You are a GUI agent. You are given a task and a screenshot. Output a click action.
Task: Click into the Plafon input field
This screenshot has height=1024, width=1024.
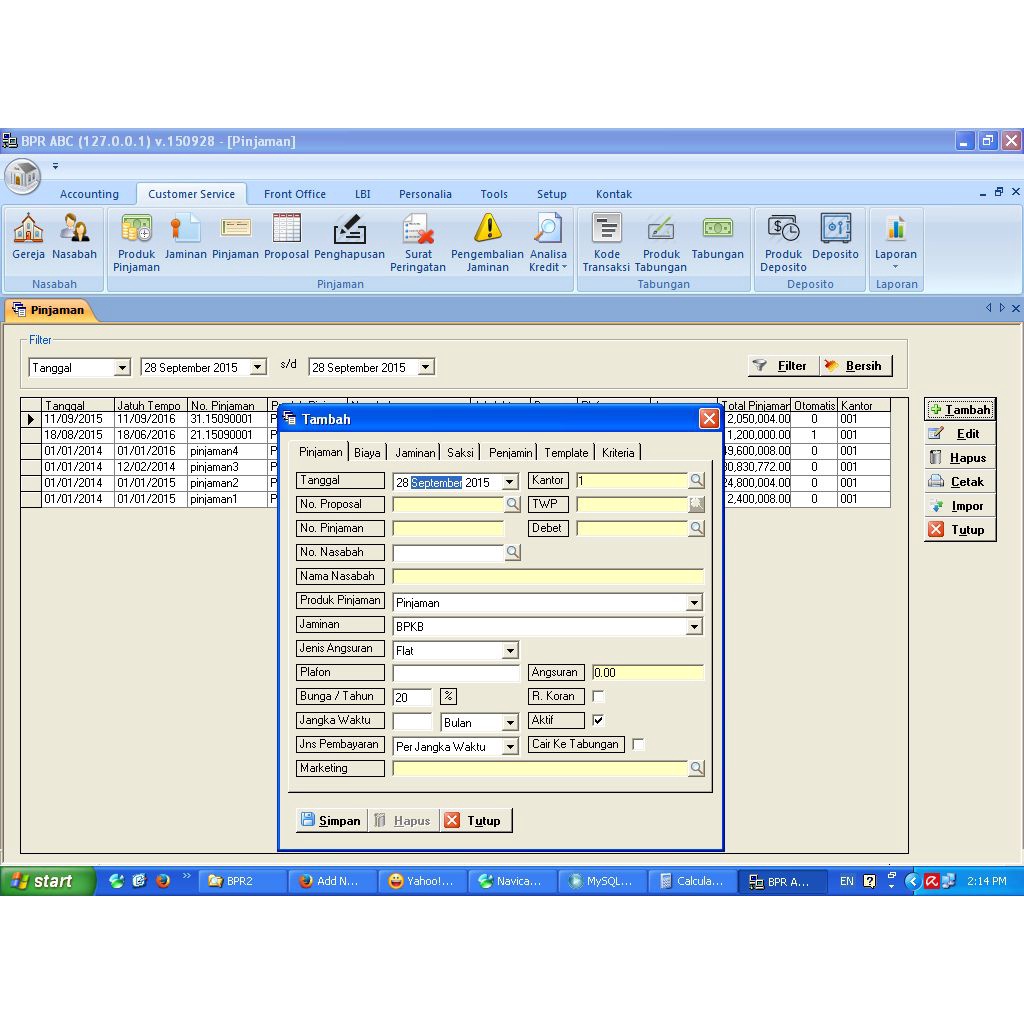click(x=455, y=673)
